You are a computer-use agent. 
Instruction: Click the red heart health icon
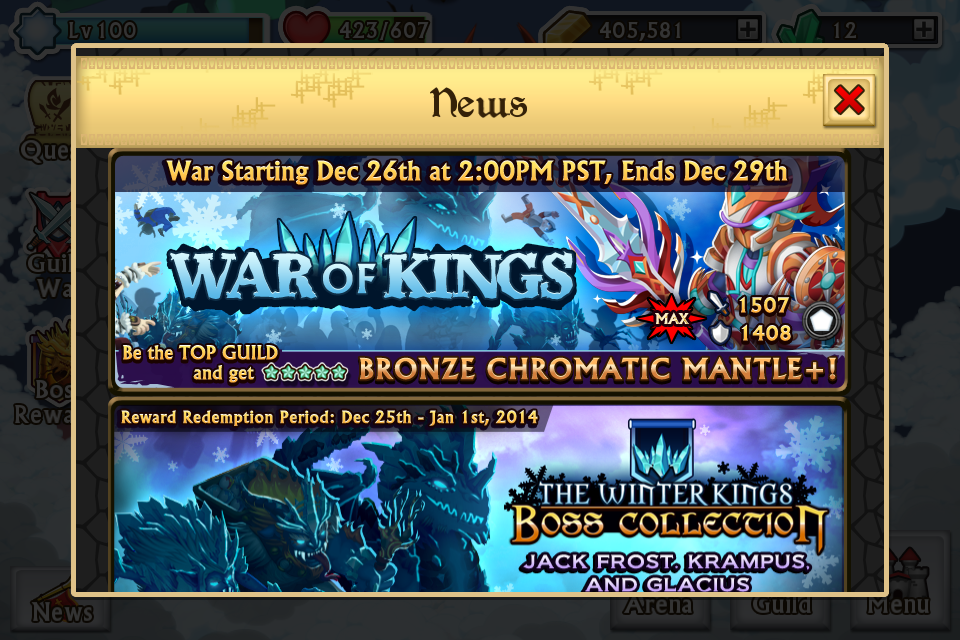point(306,28)
